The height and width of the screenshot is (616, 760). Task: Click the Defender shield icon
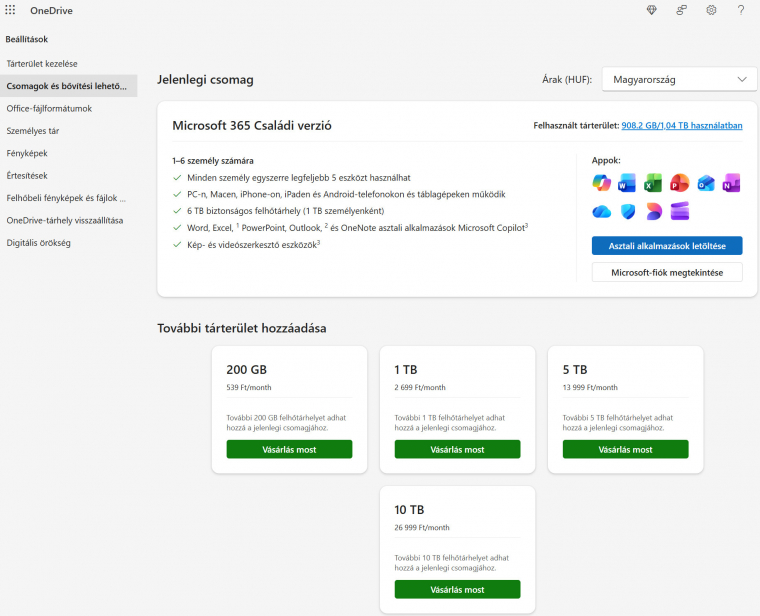pos(627,211)
